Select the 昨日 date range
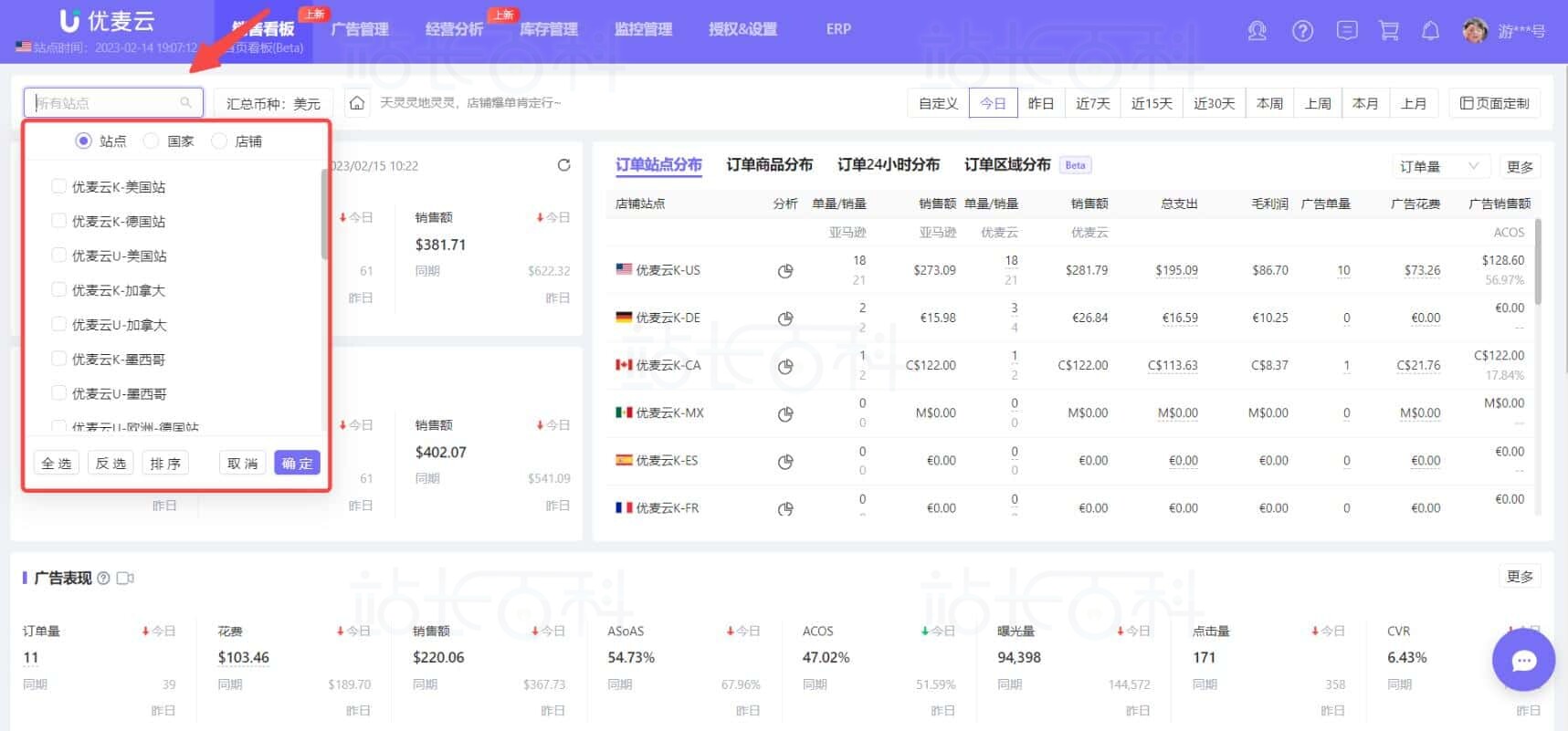 [x=1040, y=103]
